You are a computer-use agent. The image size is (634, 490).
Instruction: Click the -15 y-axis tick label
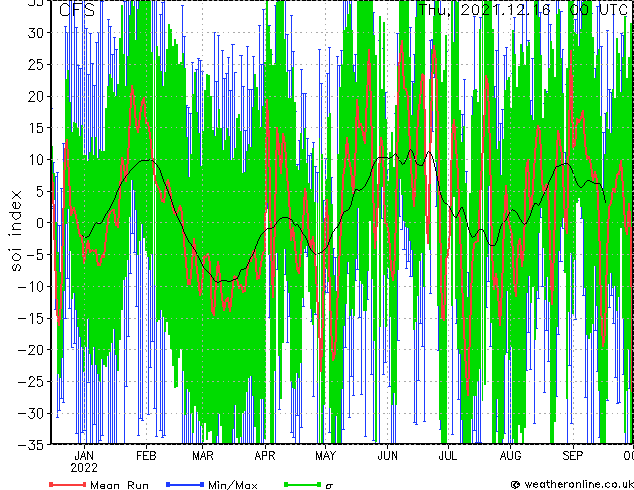(31, 318)
